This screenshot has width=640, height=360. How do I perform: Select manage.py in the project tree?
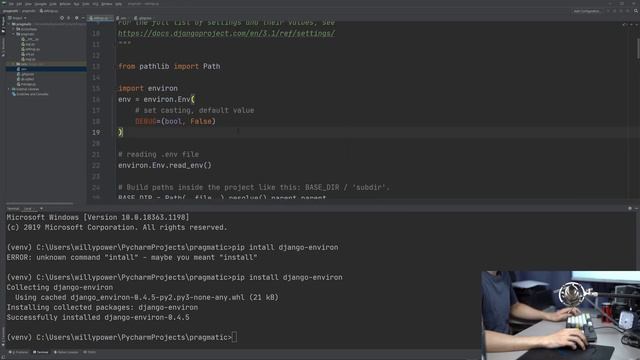point(26,84)
